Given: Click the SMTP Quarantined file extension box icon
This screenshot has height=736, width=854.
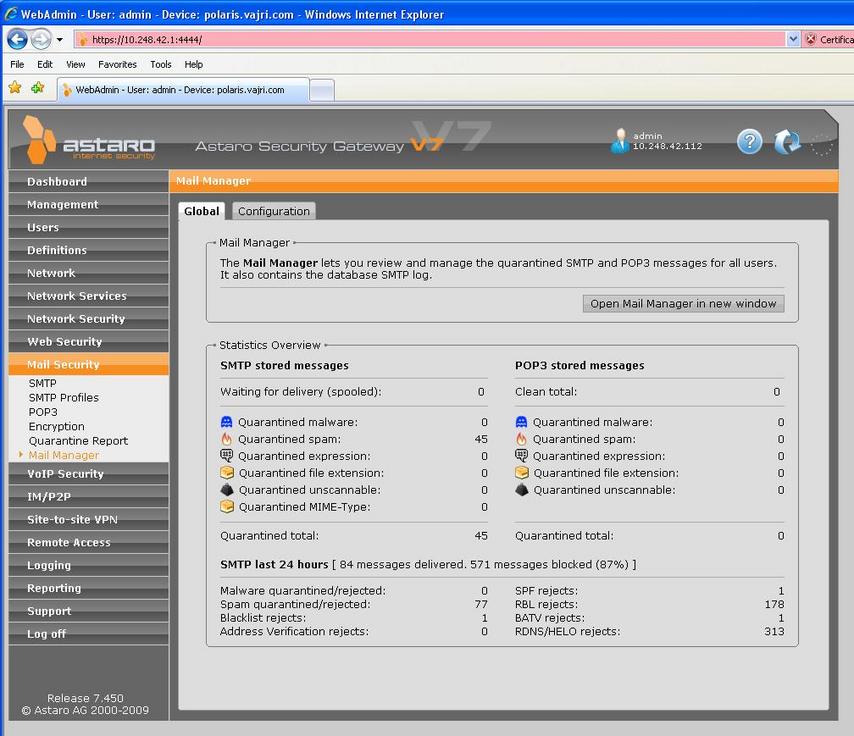Looking at the screenshot, I should pyautogui.click(x=227, y=472).
